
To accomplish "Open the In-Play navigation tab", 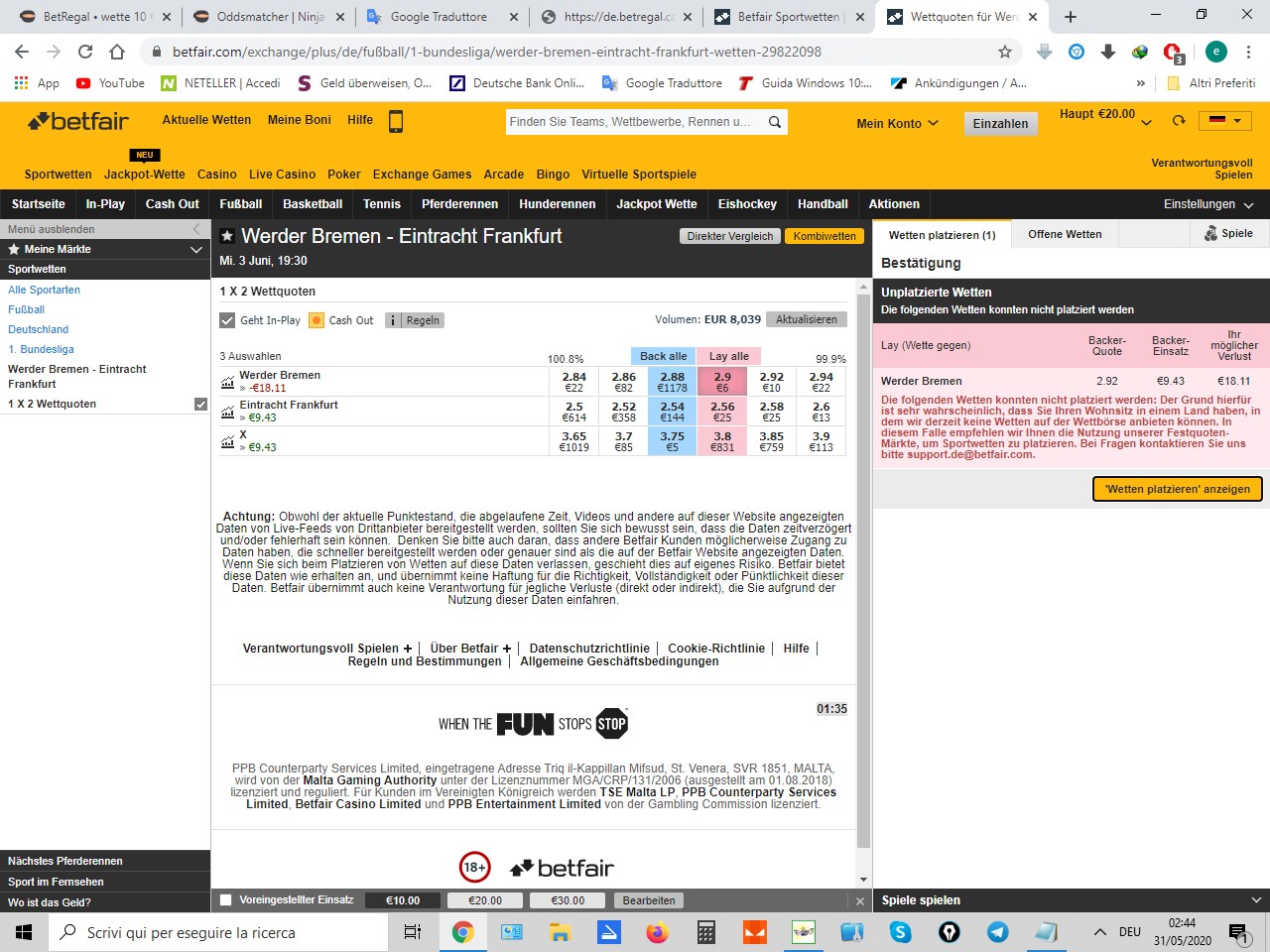I will point(105,204).
